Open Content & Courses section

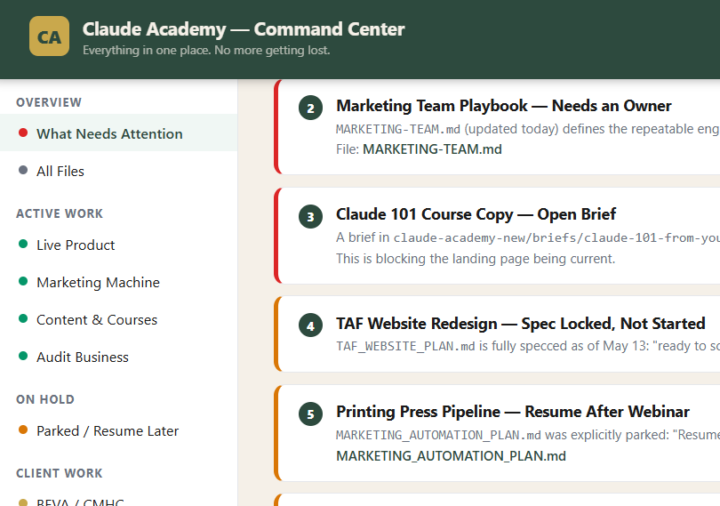(118, 319)
